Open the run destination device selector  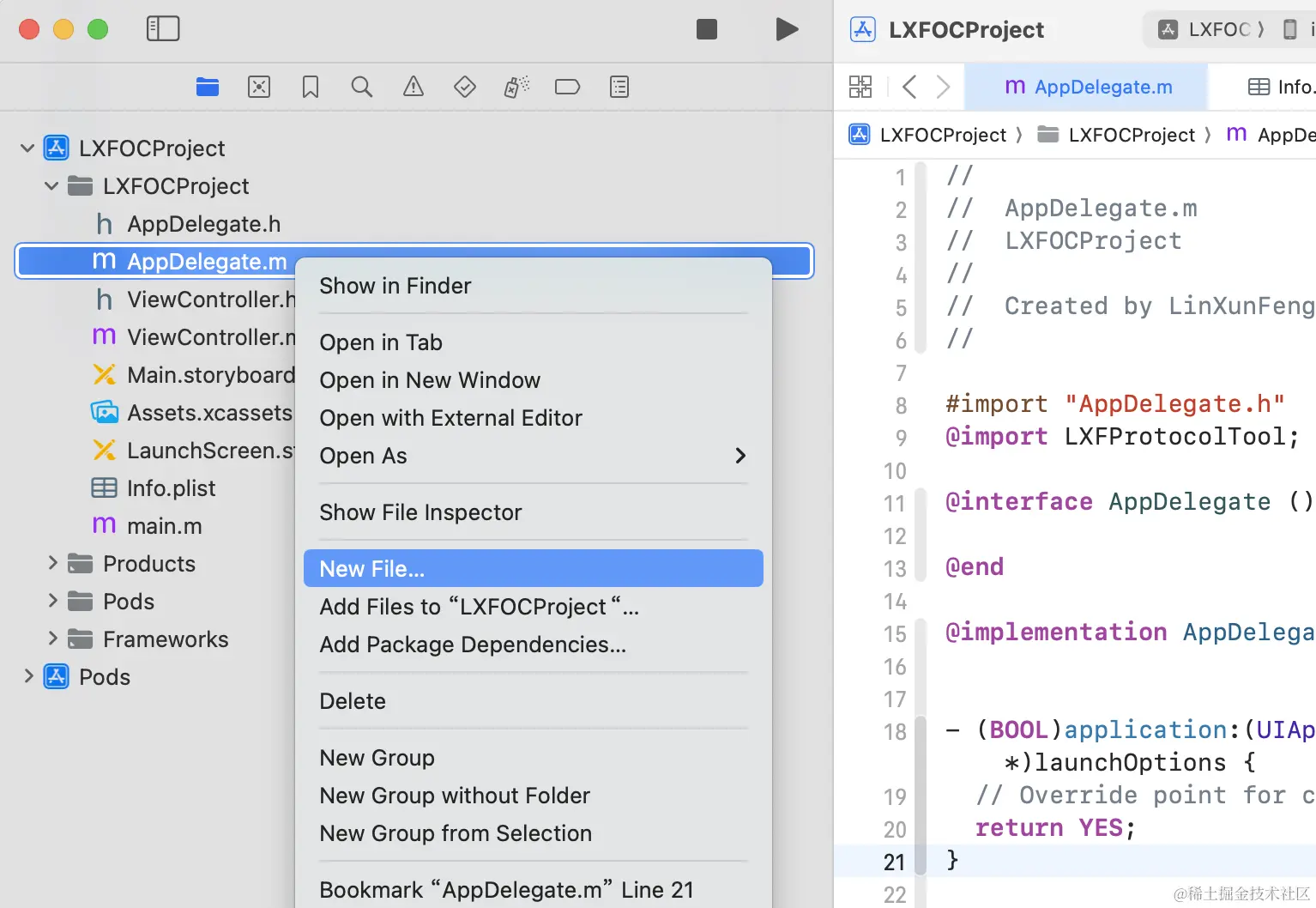tap(1297, 29)
